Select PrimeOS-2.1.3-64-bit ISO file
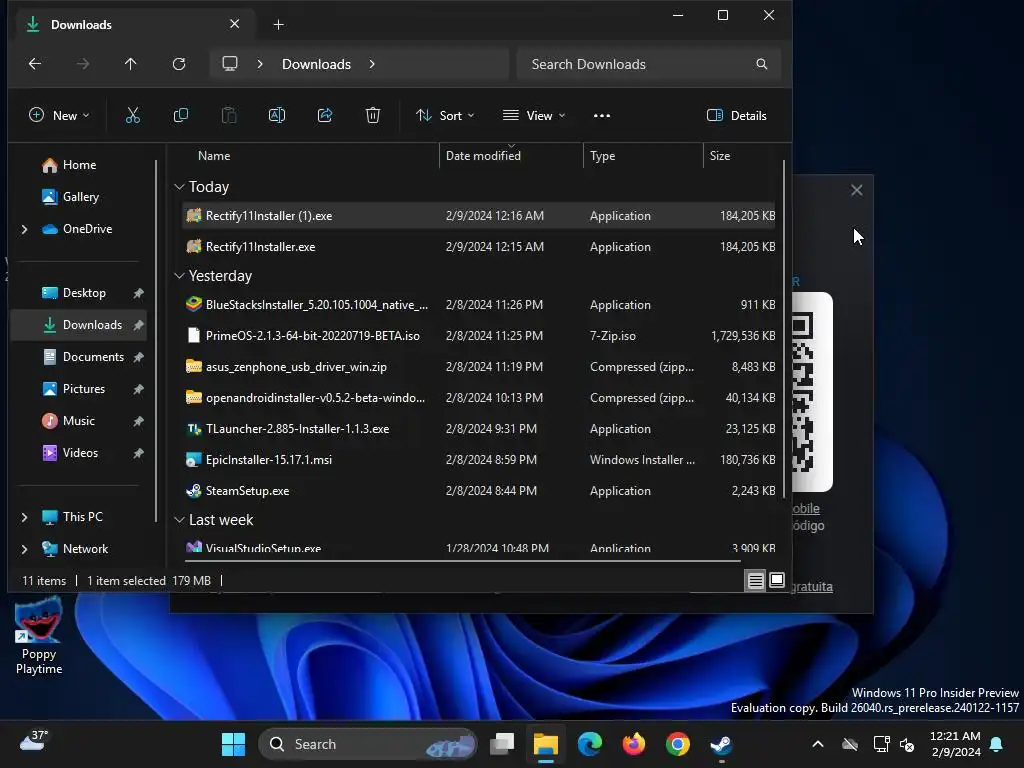 (x=479, y=336)
